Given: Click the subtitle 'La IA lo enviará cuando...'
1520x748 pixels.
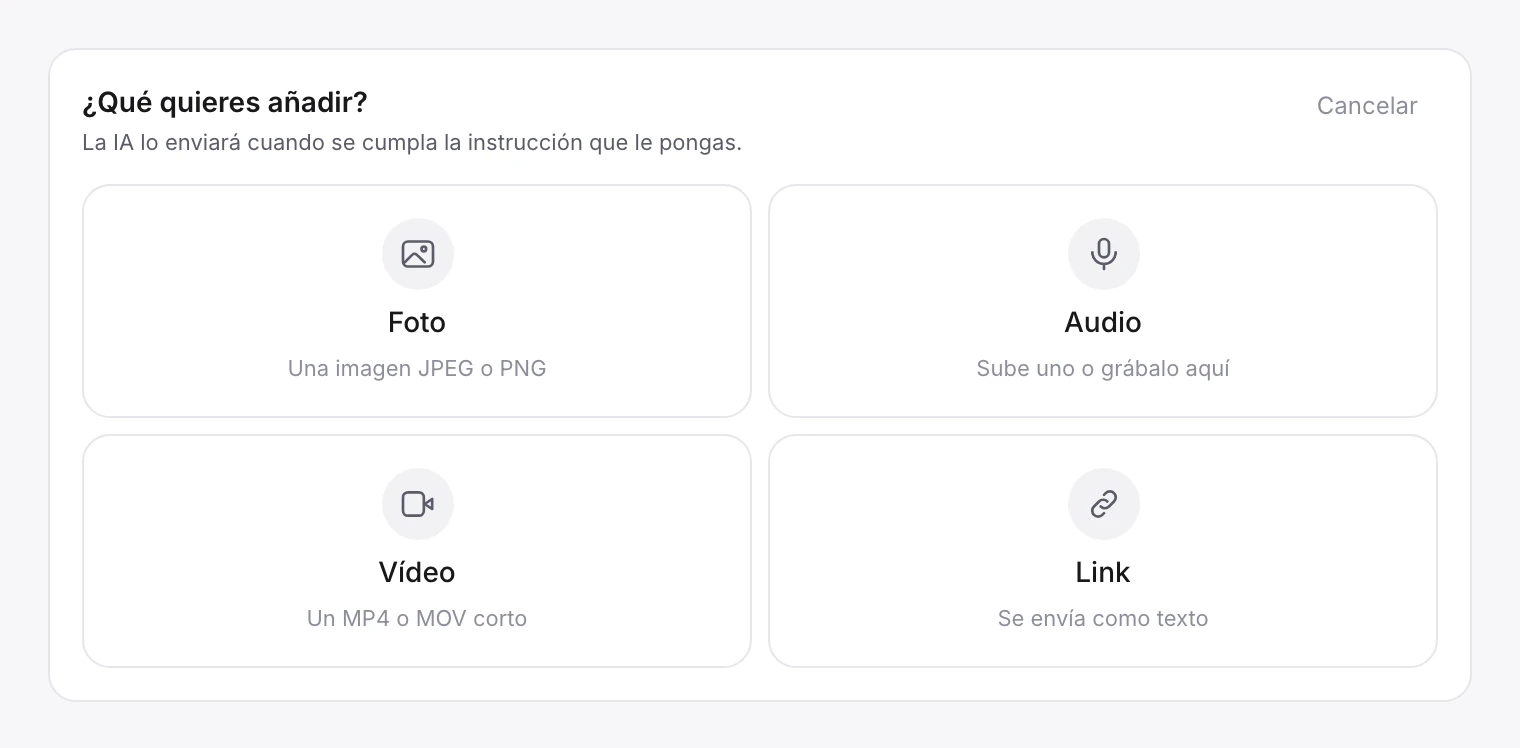Looking at the screenshot, I should point(412,142).
